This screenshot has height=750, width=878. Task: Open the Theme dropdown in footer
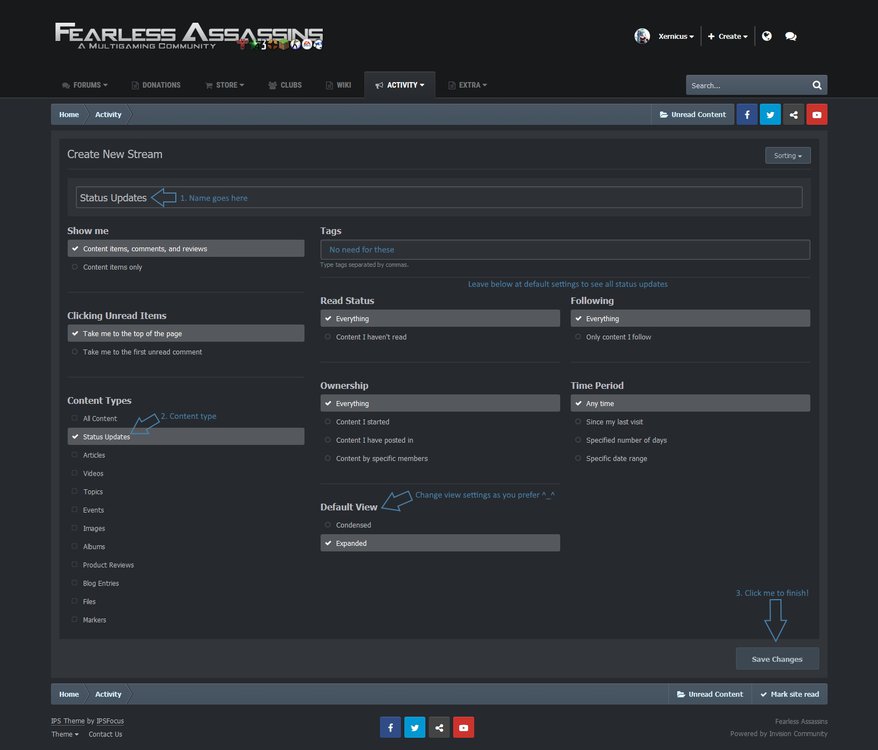click(65, 734)
